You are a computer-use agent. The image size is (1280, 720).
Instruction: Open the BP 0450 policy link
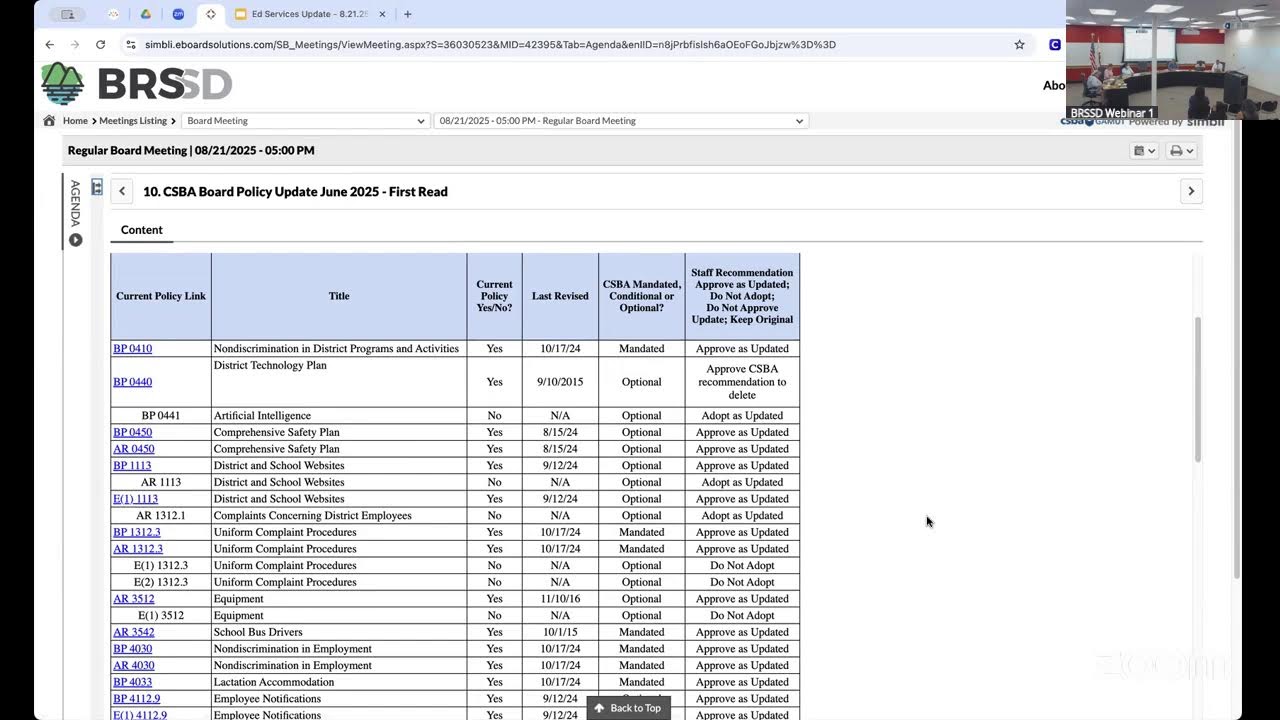tap(132, 432)
